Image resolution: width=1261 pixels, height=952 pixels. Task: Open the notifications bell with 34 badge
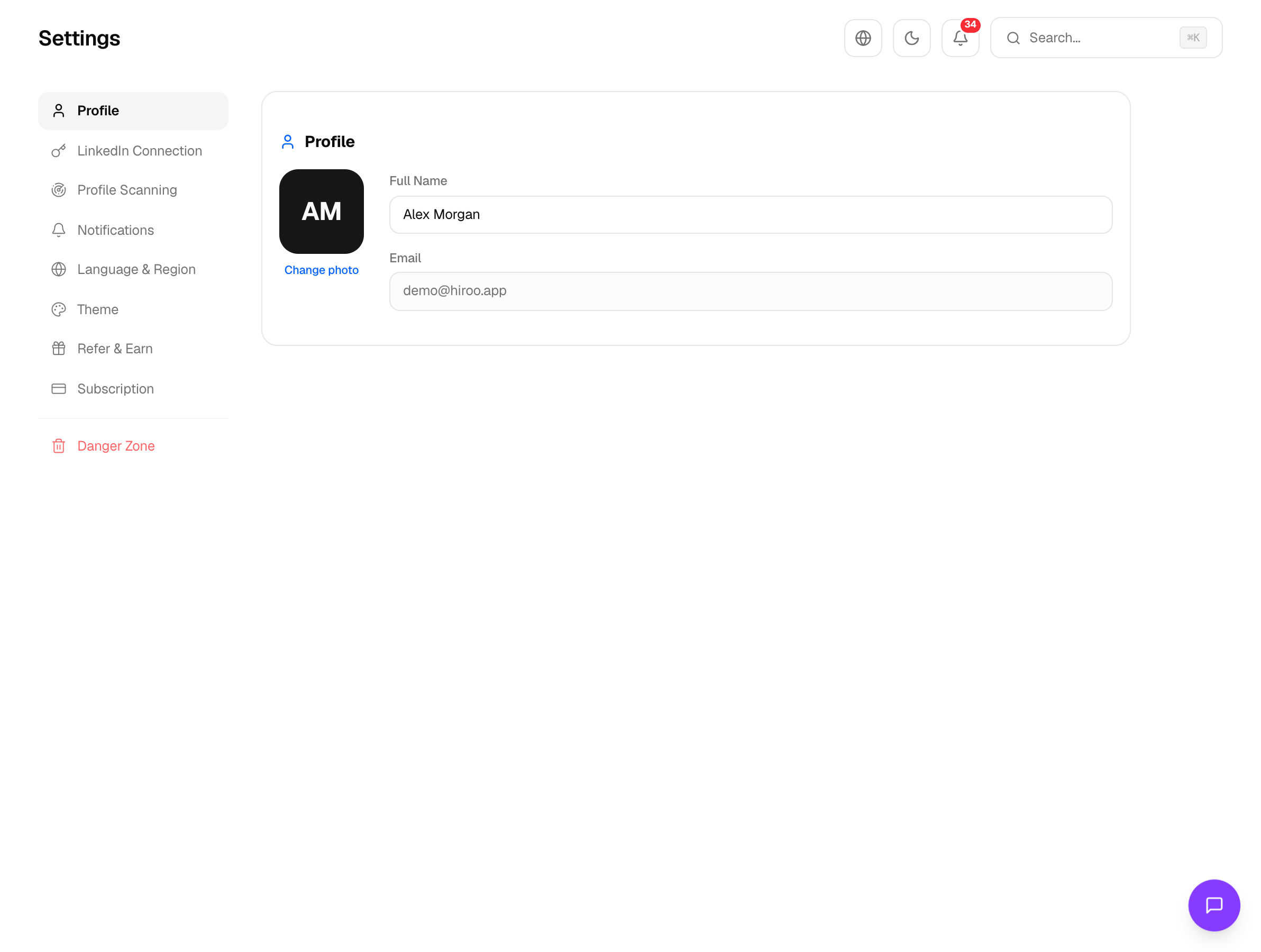(x=960, y=38)
